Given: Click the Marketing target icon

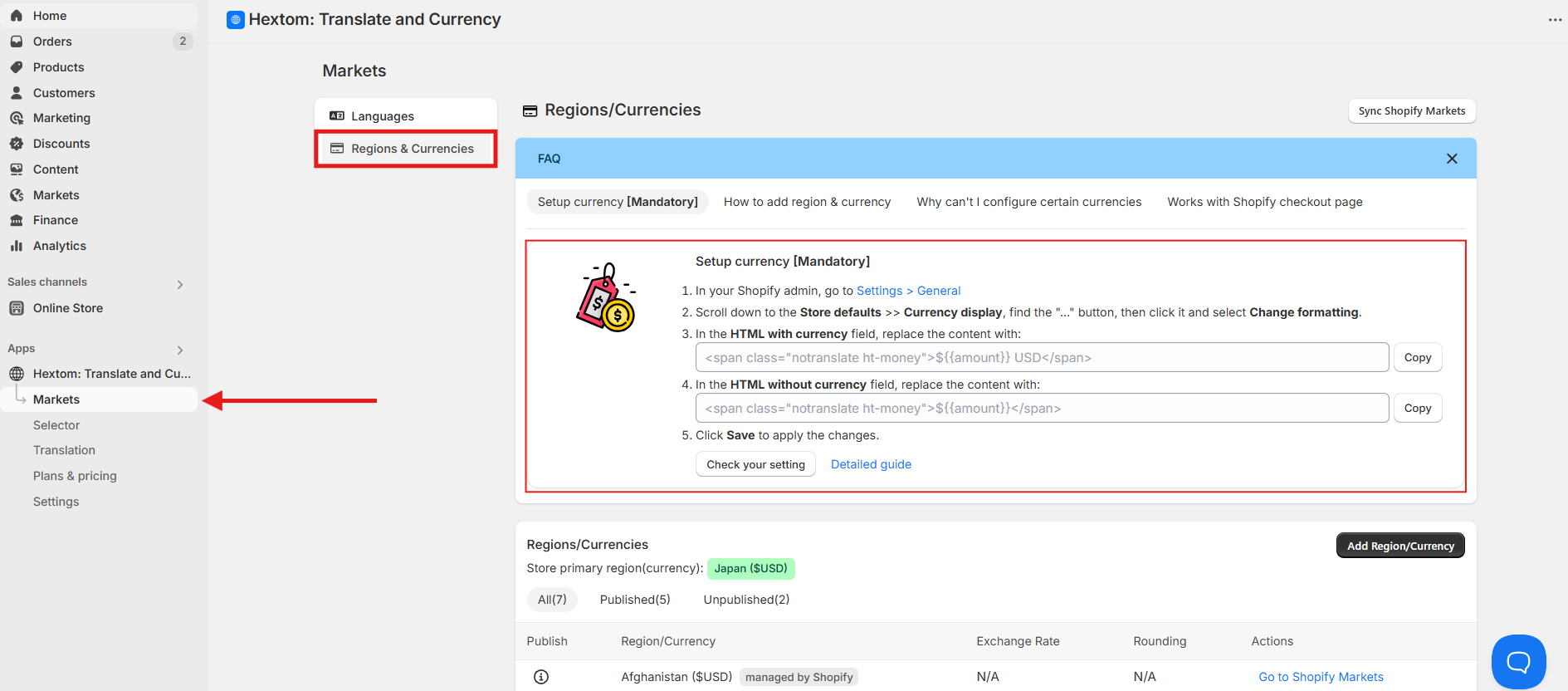Looking at the screenshot, I should pos(17,118).
